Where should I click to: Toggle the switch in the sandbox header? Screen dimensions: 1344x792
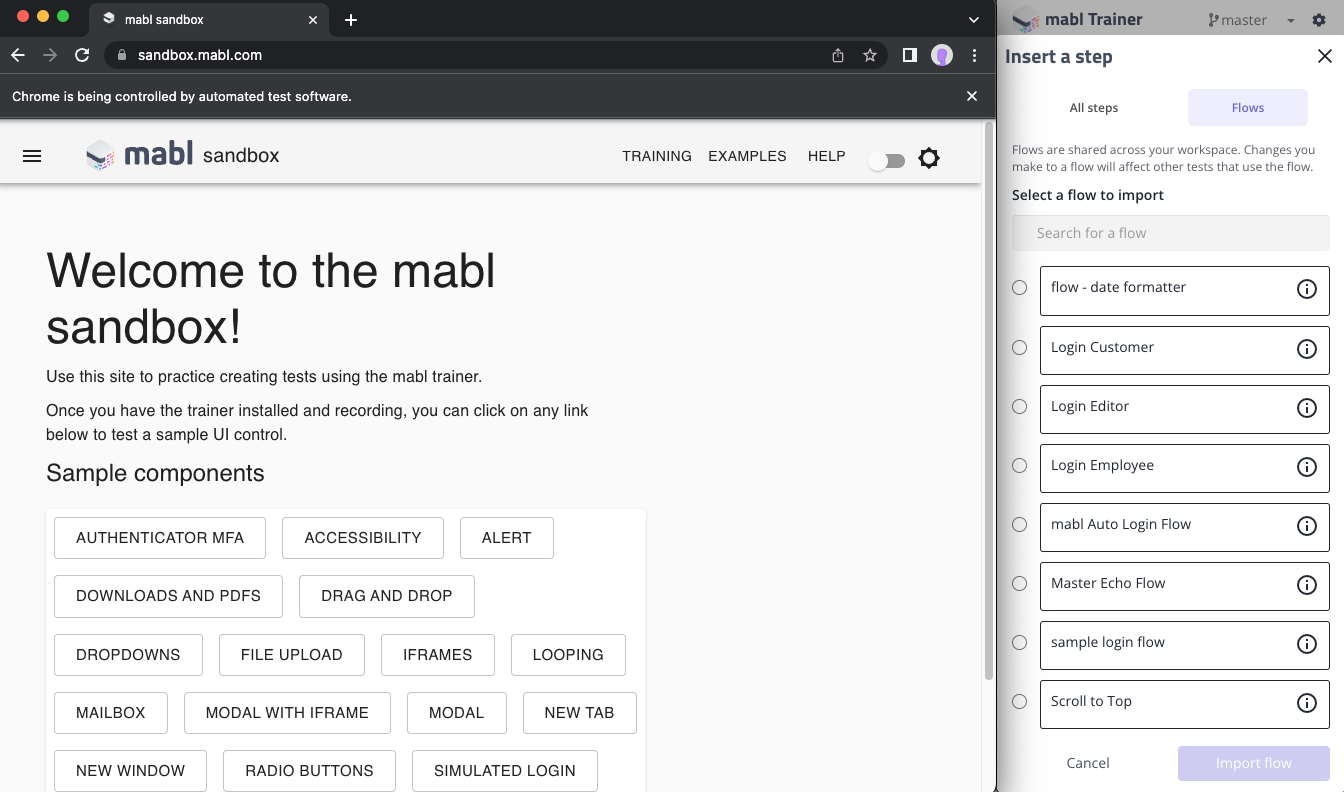[886, 161]
